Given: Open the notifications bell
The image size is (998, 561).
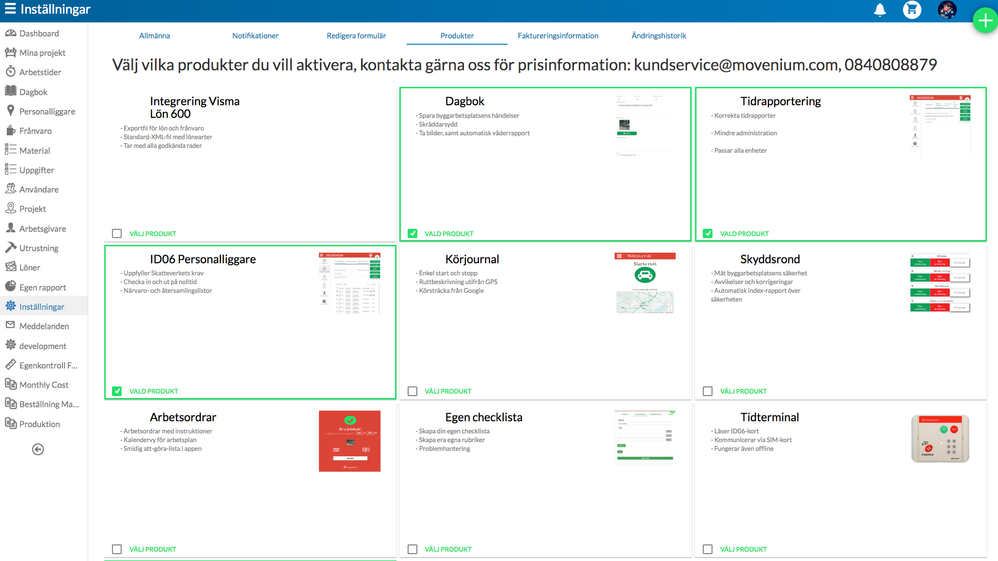Looking at the screenshot, I should tap(880, 10).
